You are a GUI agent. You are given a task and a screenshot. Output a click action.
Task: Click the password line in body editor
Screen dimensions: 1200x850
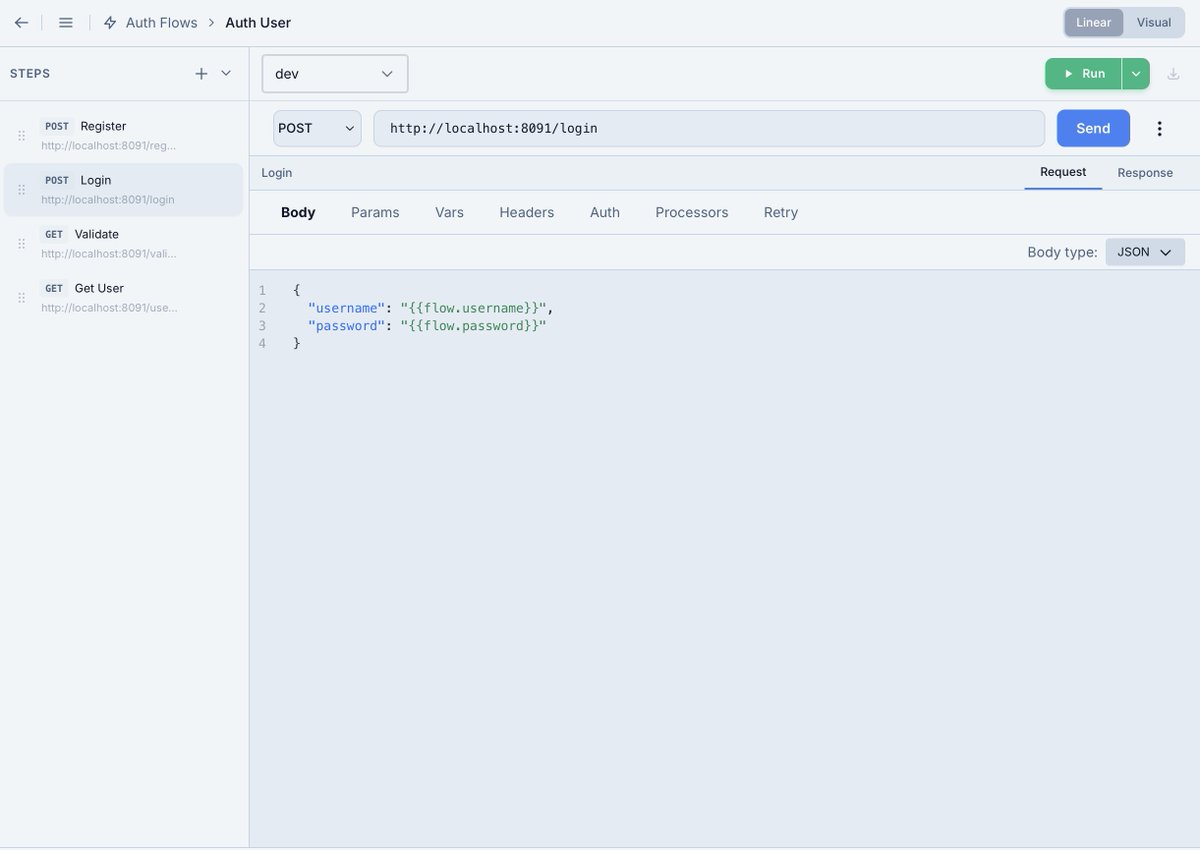[427, 326]
